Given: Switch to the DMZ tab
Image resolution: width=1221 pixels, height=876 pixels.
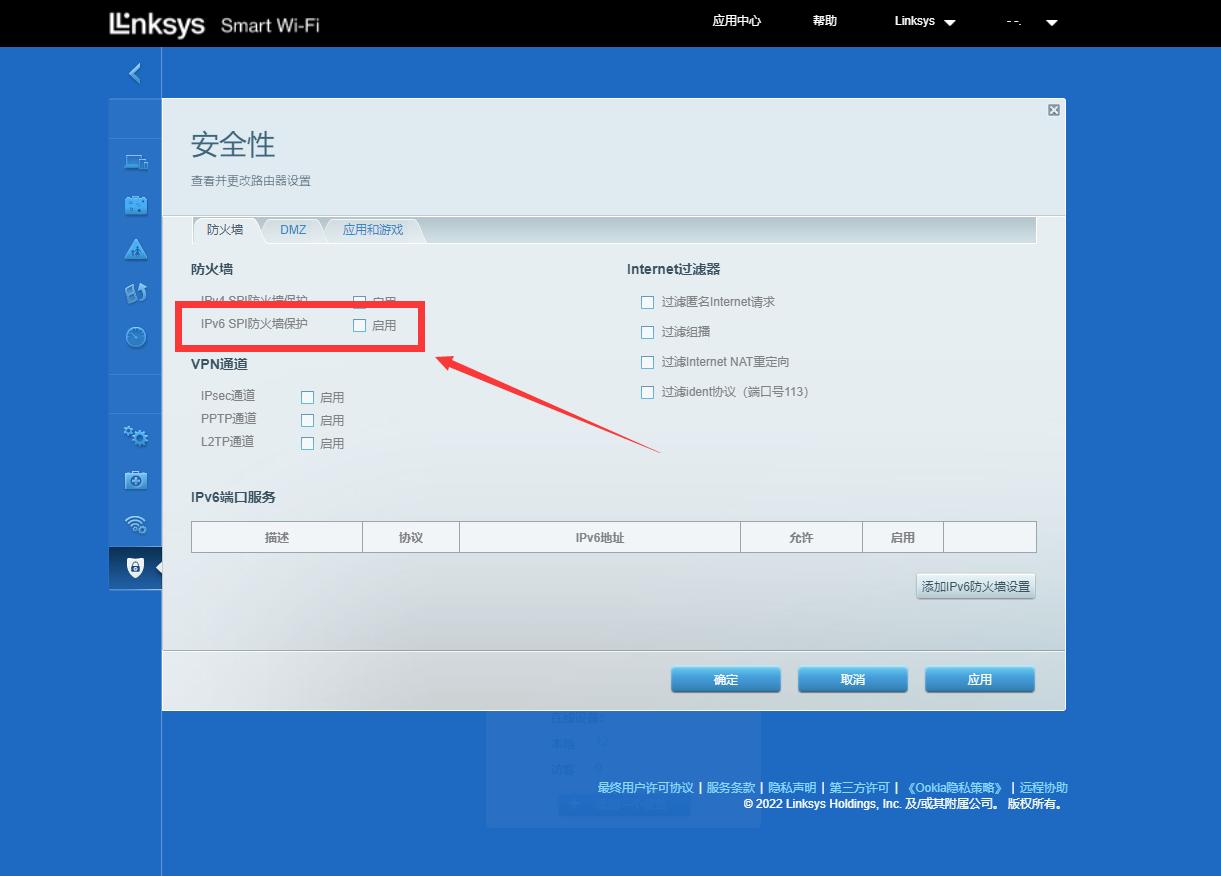Looking at the screenshot, I should point(292,229).
